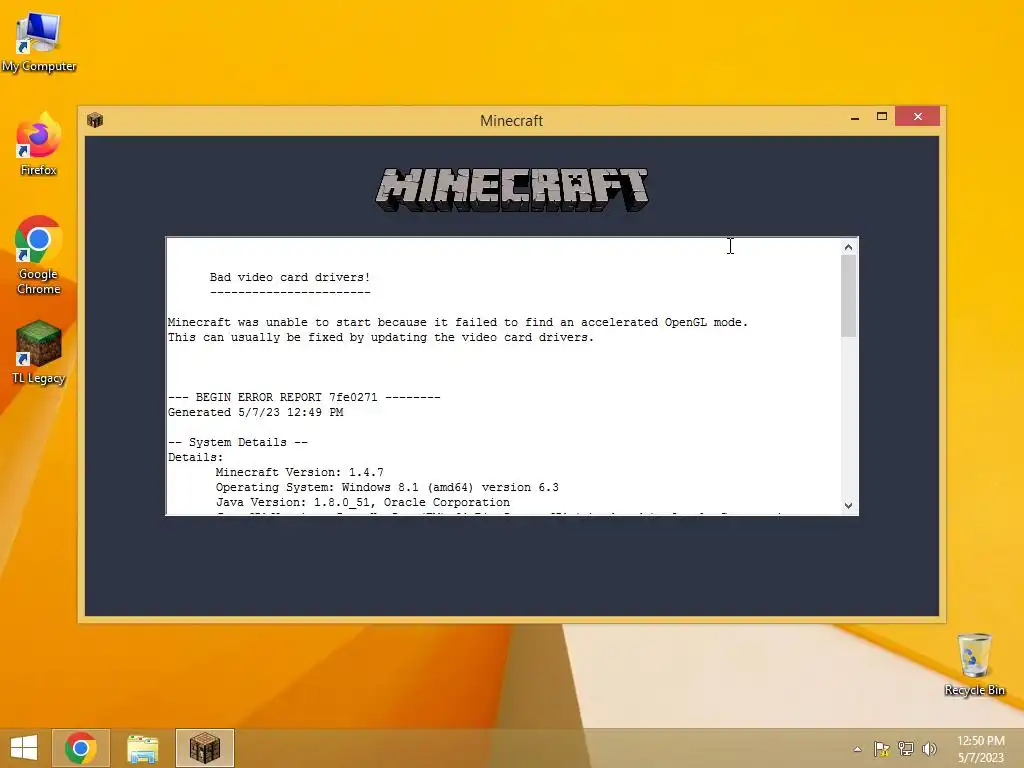Screen dimensions: 1024x768
Task: Click the 'updating the video card drivers' line
Action: coord(381,337)
